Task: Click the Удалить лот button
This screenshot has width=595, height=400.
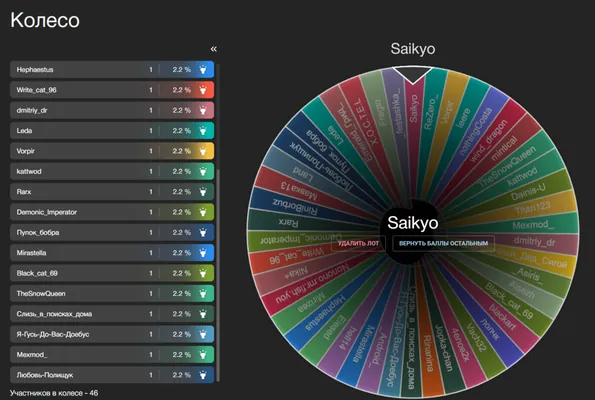Action: (358, 243)
